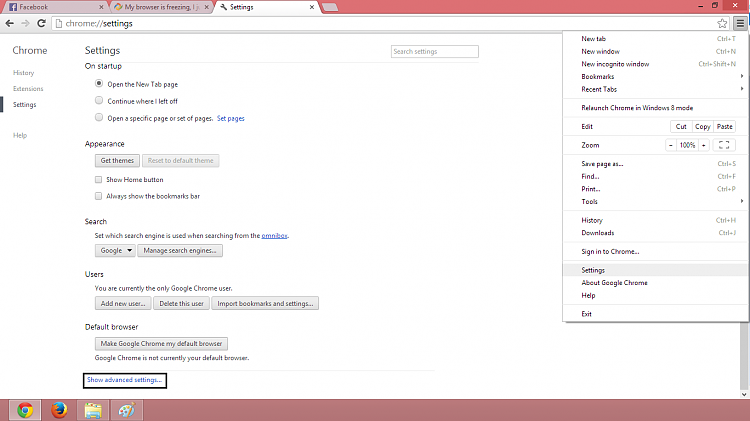Enable Always show the bookmarks bar
750x421 pixels.
pos(99,196)
